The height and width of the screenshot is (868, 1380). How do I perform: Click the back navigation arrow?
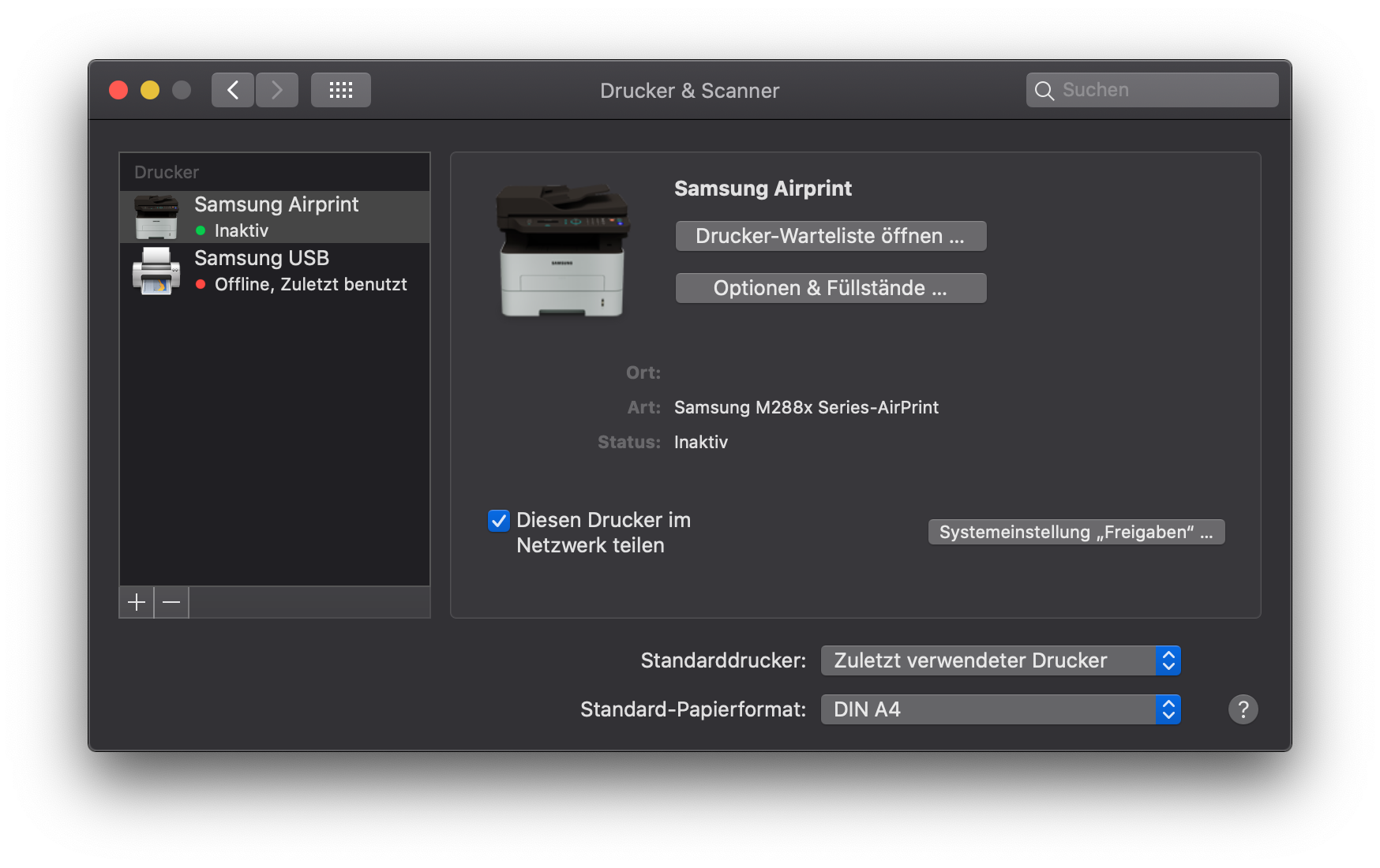[x=233, y=90]
